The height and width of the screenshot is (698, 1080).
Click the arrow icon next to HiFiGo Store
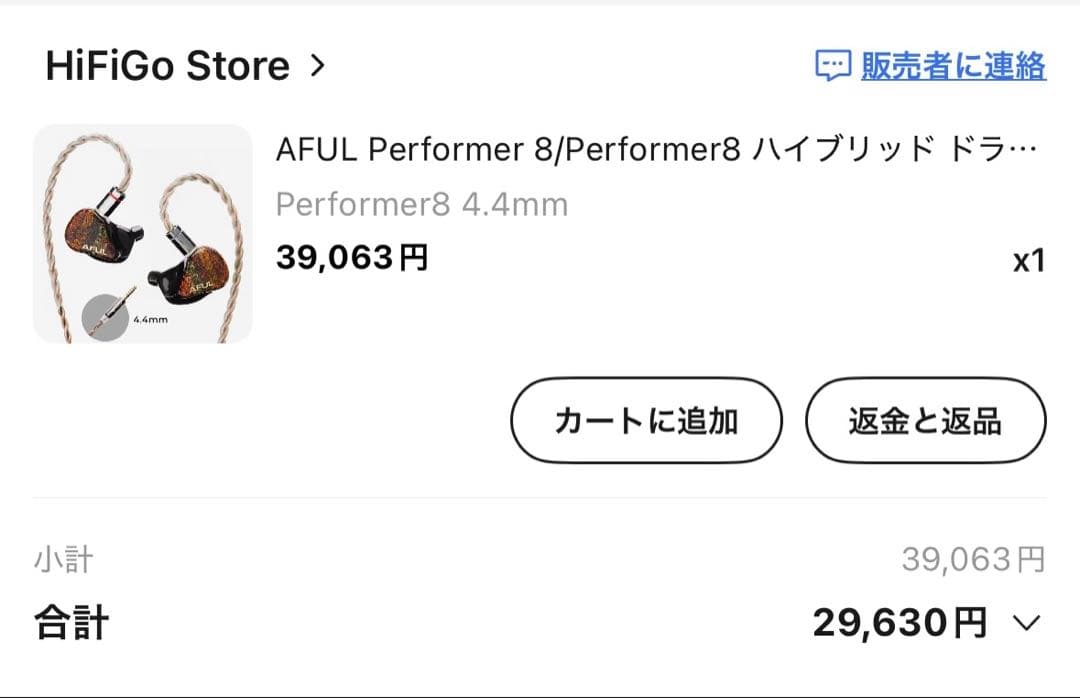[318, 64]
